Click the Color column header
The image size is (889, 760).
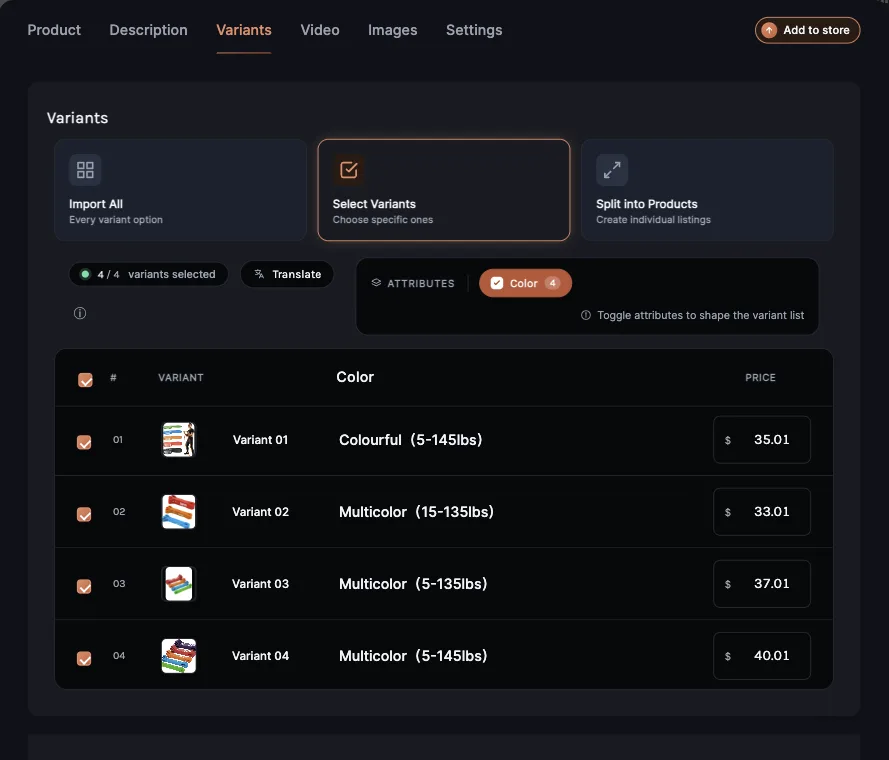coord(355,377)
